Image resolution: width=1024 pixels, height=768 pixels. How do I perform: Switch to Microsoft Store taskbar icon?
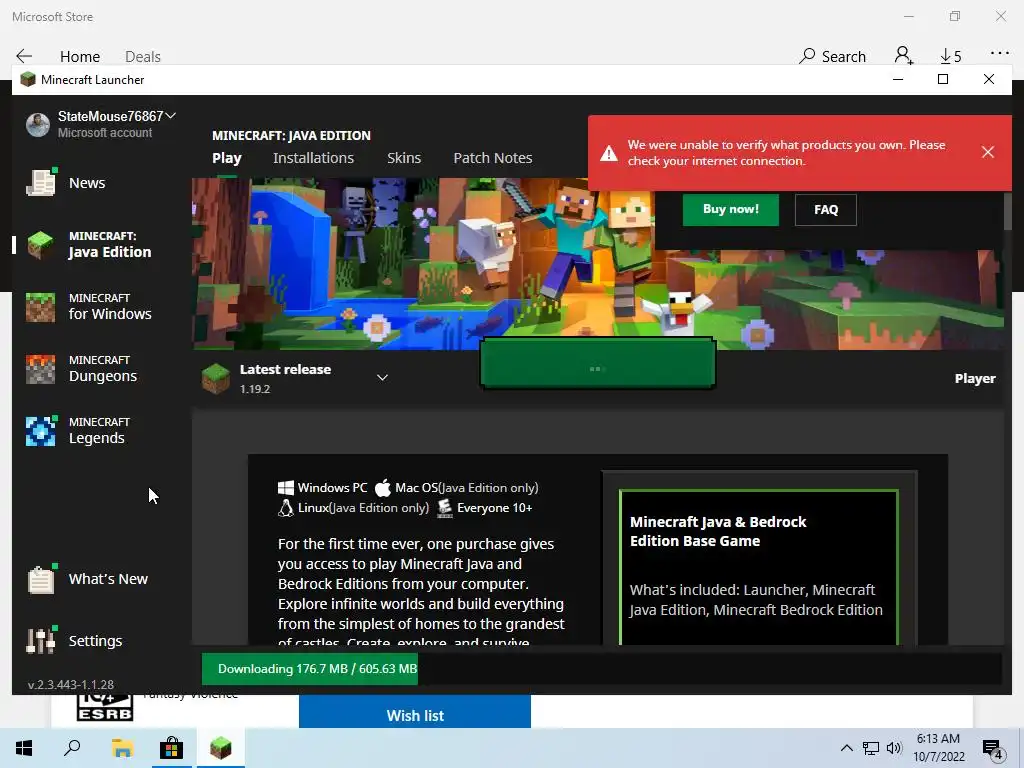(x=172, y=748)
